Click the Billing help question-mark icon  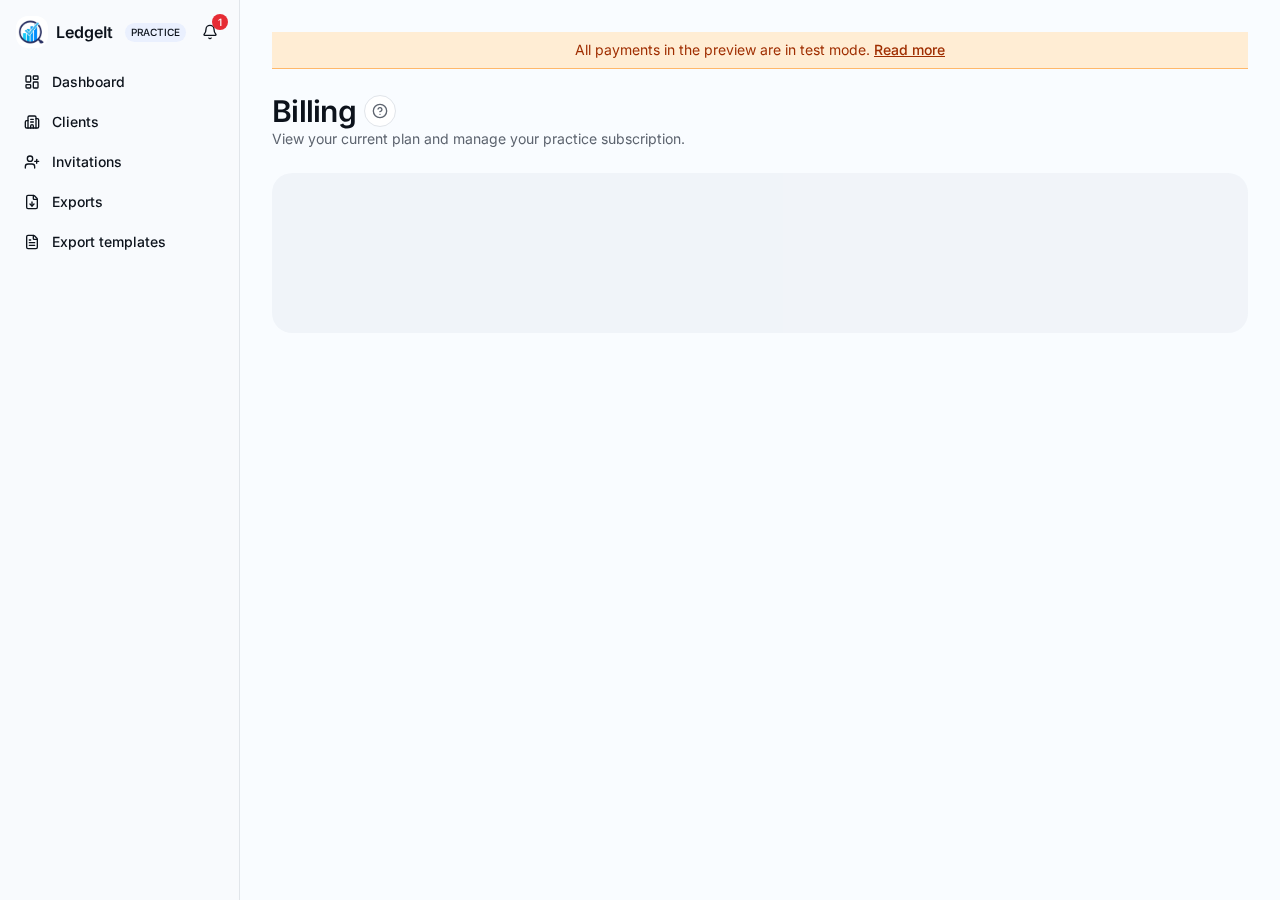pos(380,111)
